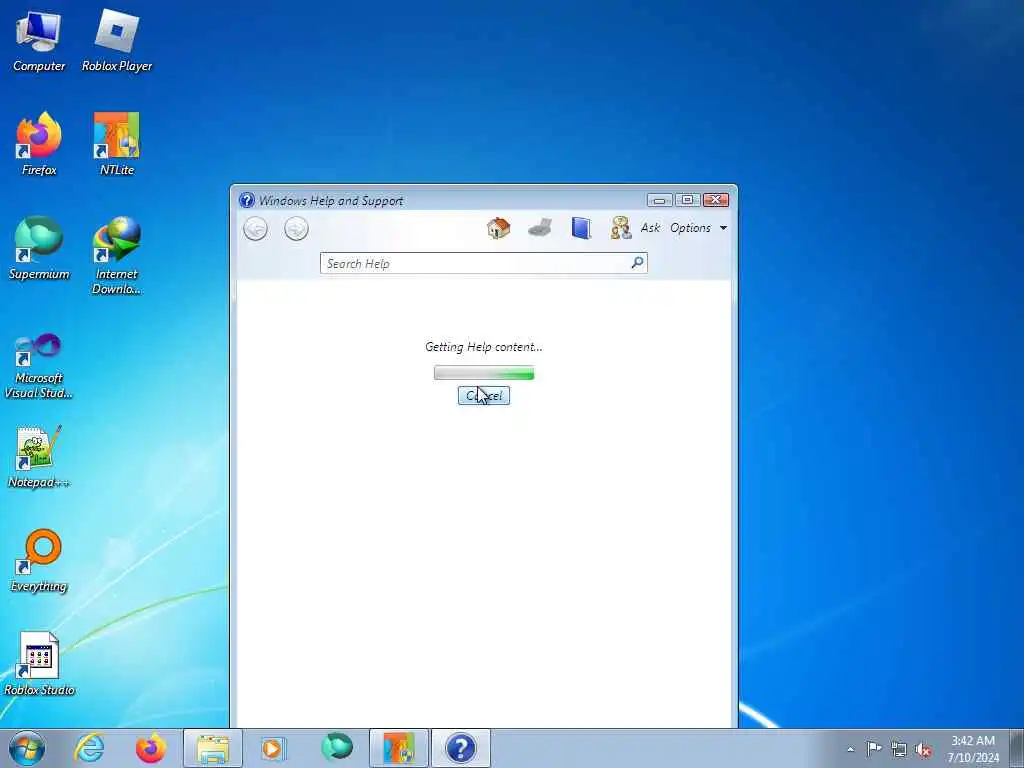
Task: Open the Windows Start menu
Action: (x=27, y=748)
